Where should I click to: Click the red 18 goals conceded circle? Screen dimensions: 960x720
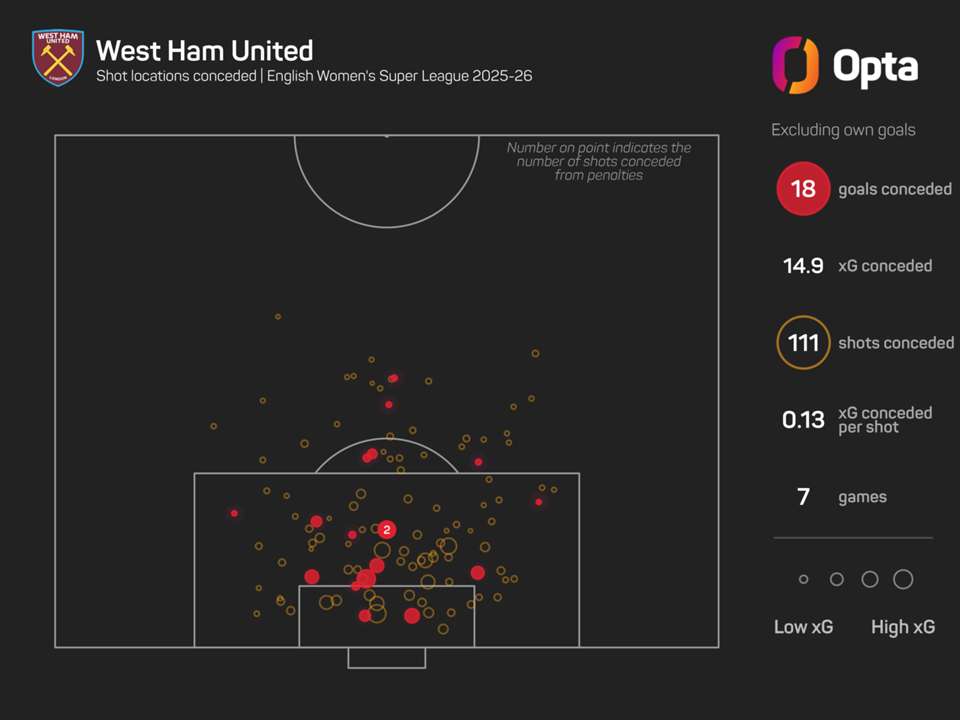click(x=802, y=189)
